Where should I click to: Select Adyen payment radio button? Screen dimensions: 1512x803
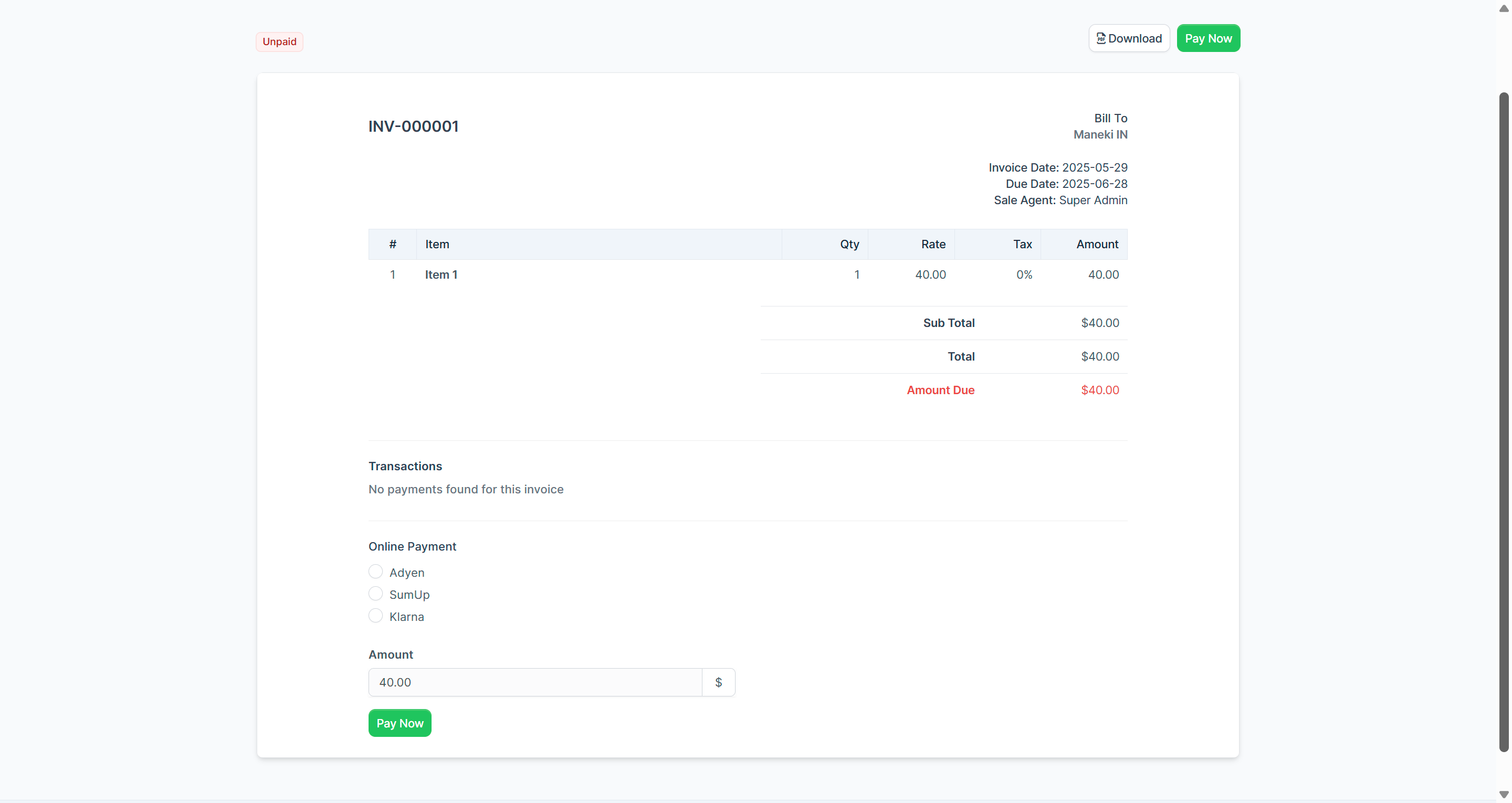click(x=376, y=572)
